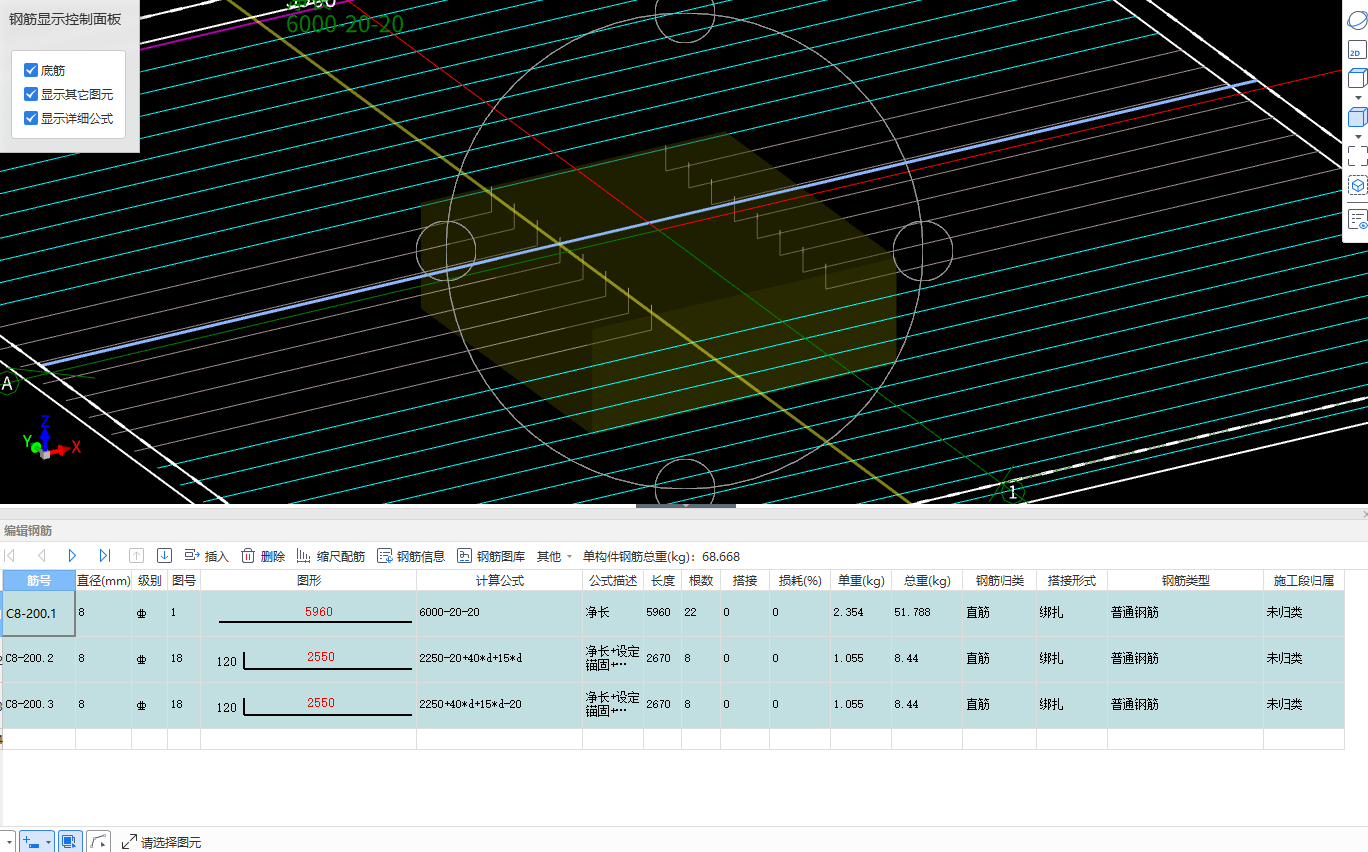Click the 51.788 total weight cell

click(x=927, y=613)
